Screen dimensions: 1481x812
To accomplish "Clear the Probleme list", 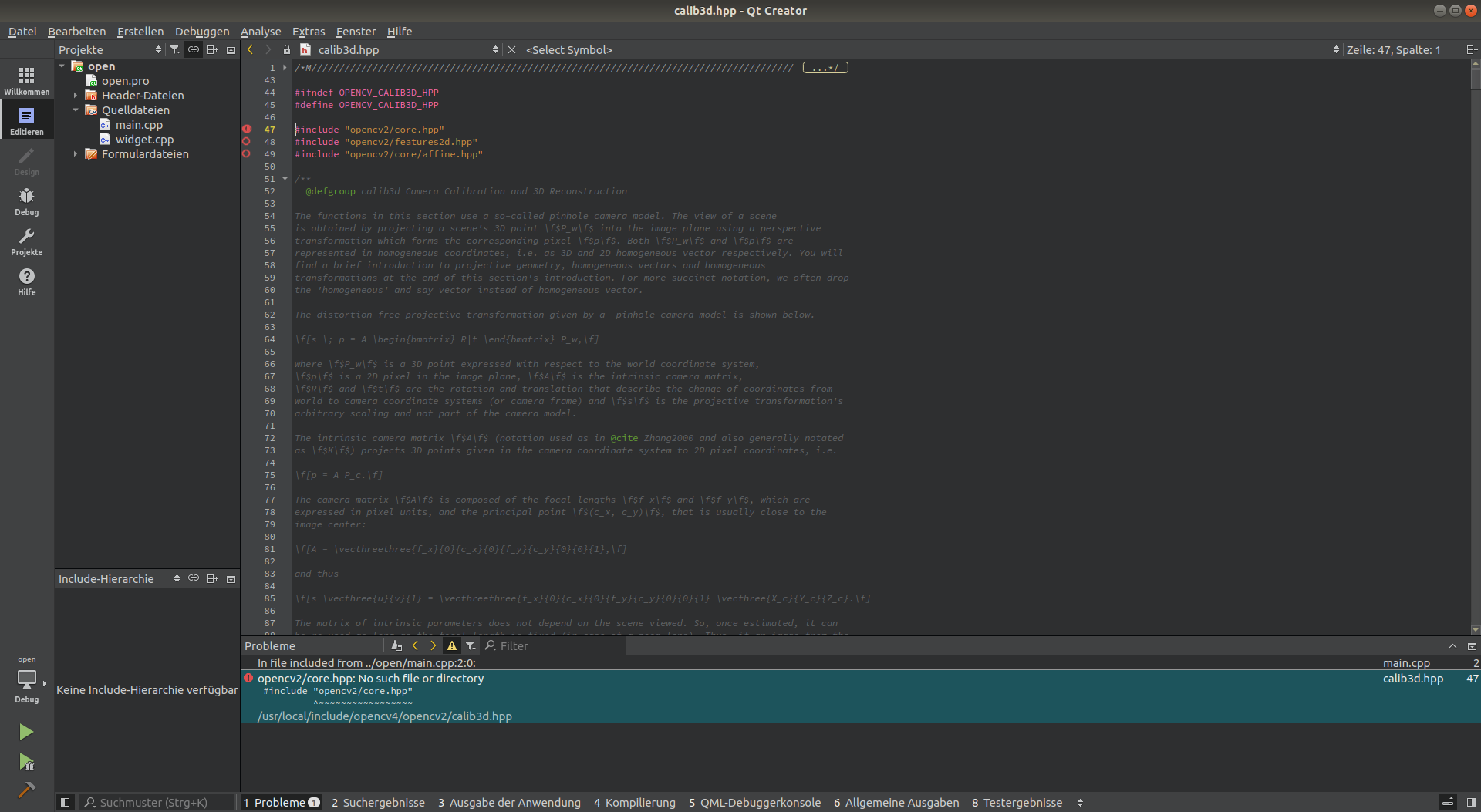I will click(x=396, y=645).
